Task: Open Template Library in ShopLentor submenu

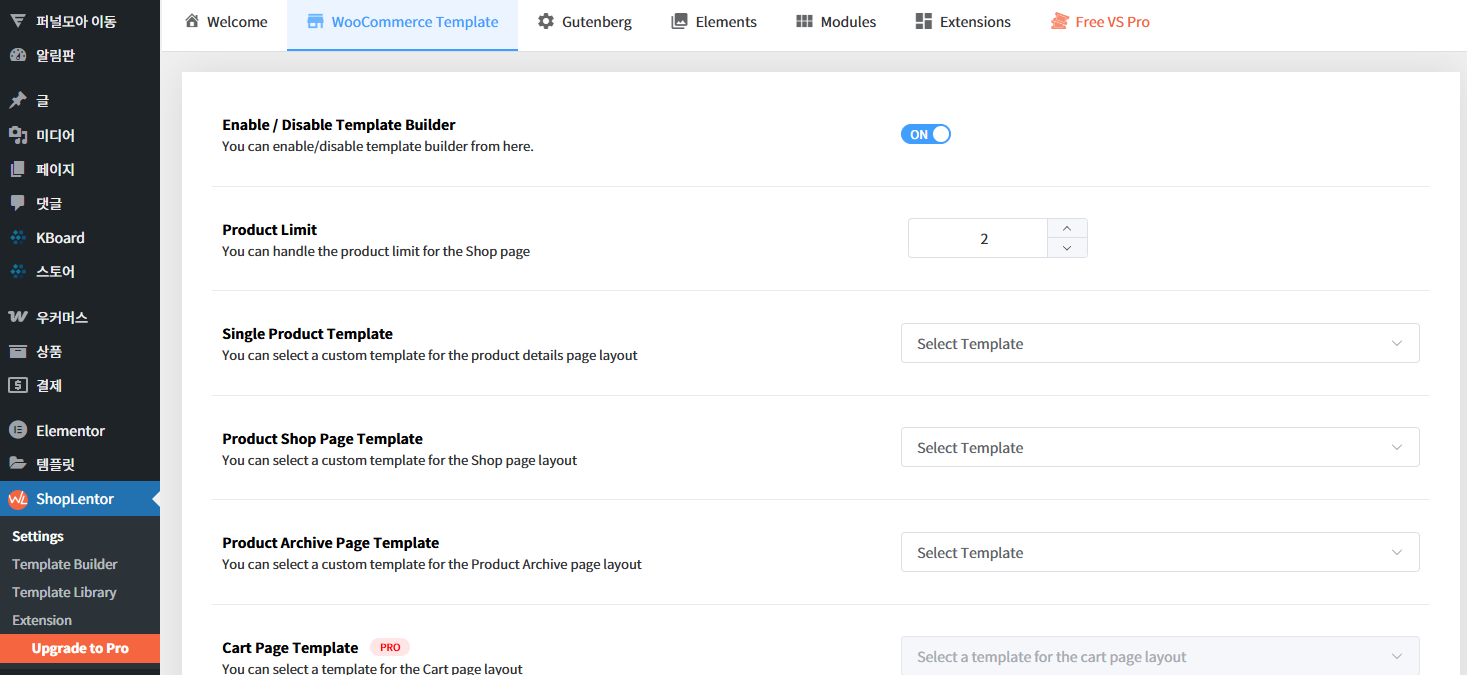Action: 64,592
